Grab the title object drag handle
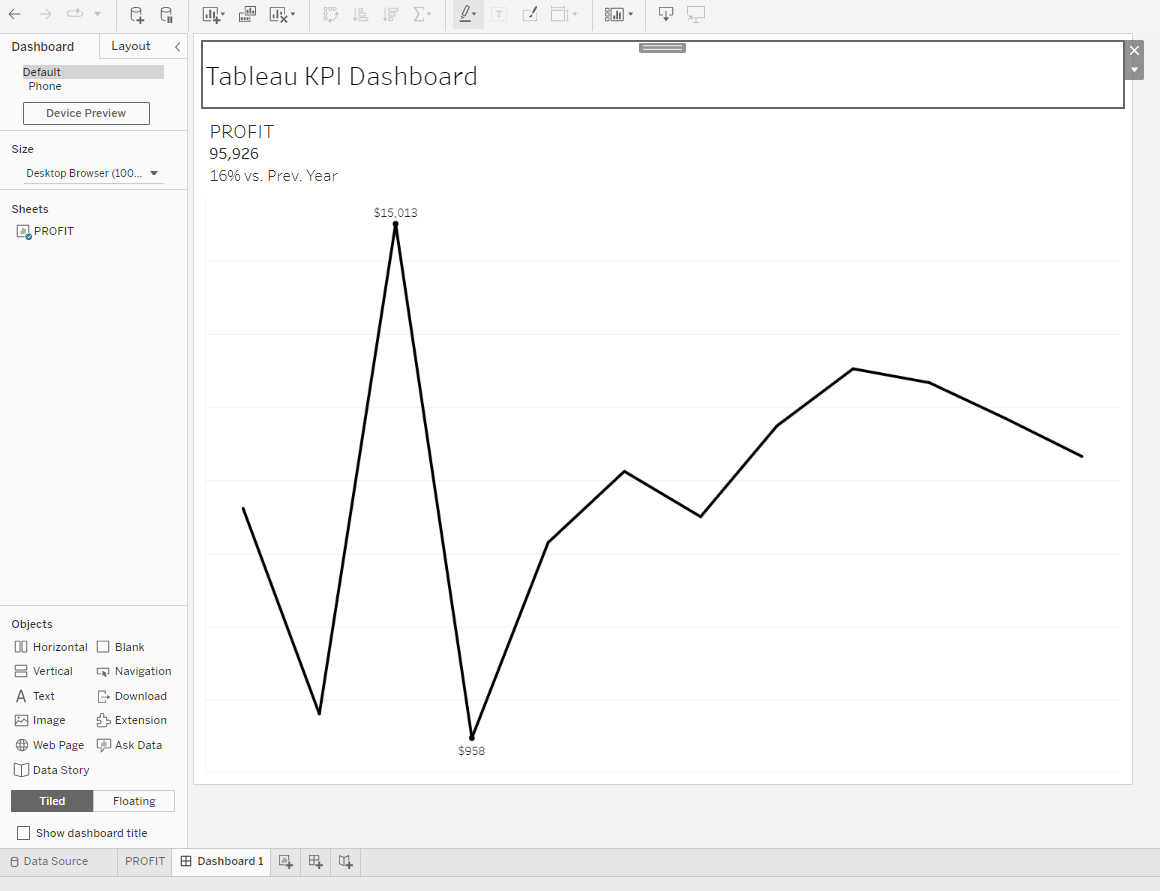The height and width of the screenshot is (891, 1160). point(662,47)
